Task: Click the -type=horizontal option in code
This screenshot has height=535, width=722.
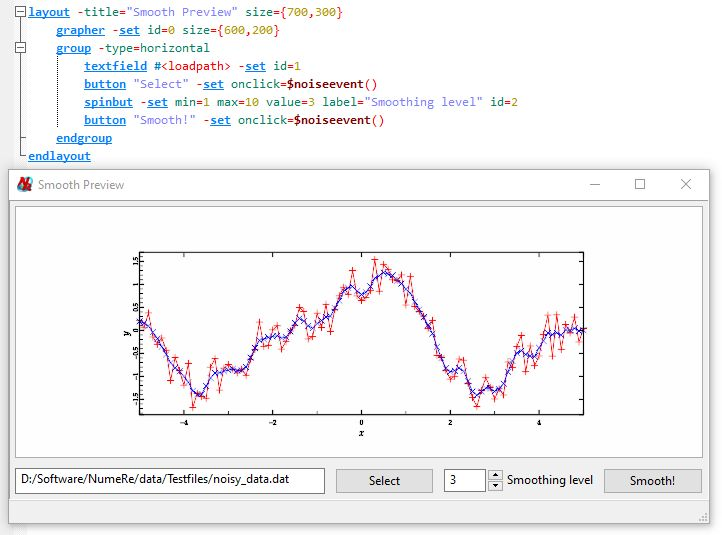Action: (154, 48)
